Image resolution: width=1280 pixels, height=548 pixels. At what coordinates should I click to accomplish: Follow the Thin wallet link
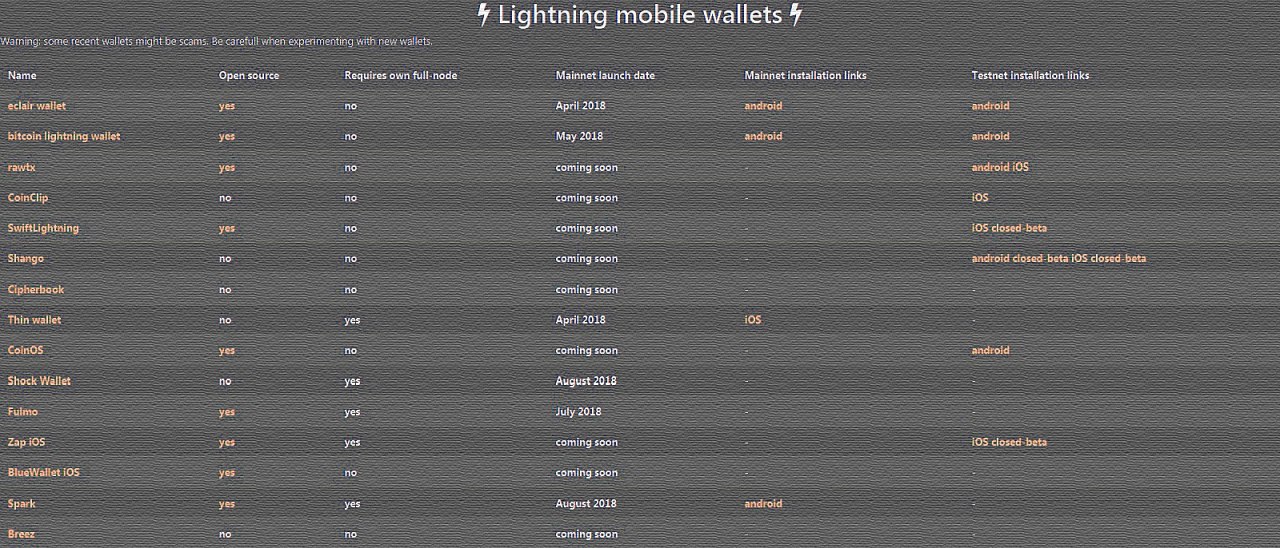[x=34, y=320]
